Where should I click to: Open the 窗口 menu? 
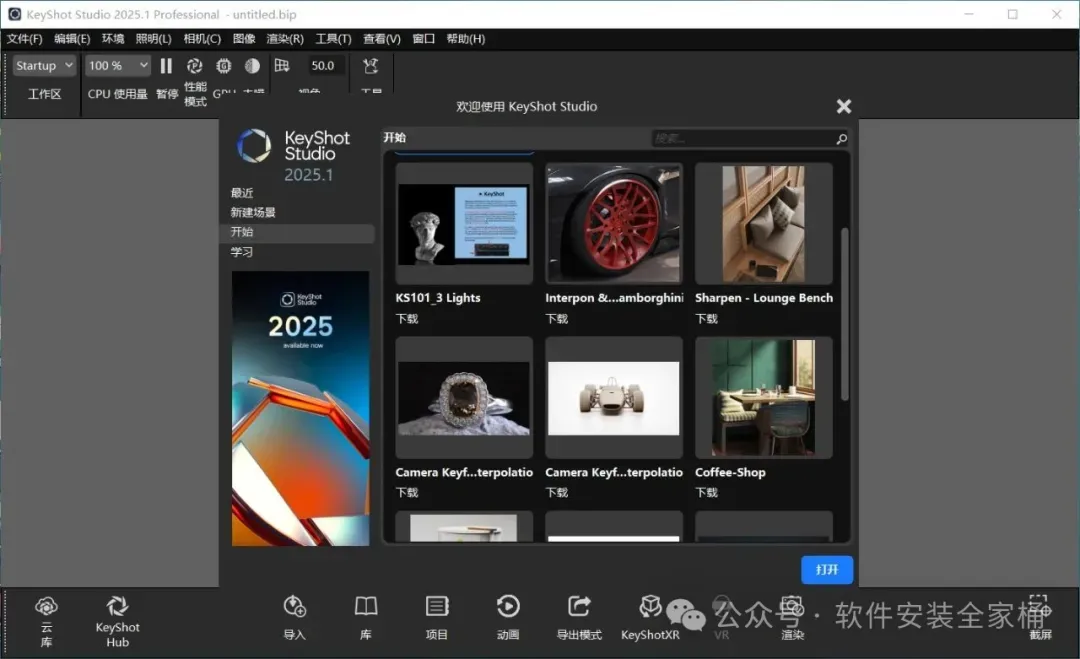click(x=424, y=39)
